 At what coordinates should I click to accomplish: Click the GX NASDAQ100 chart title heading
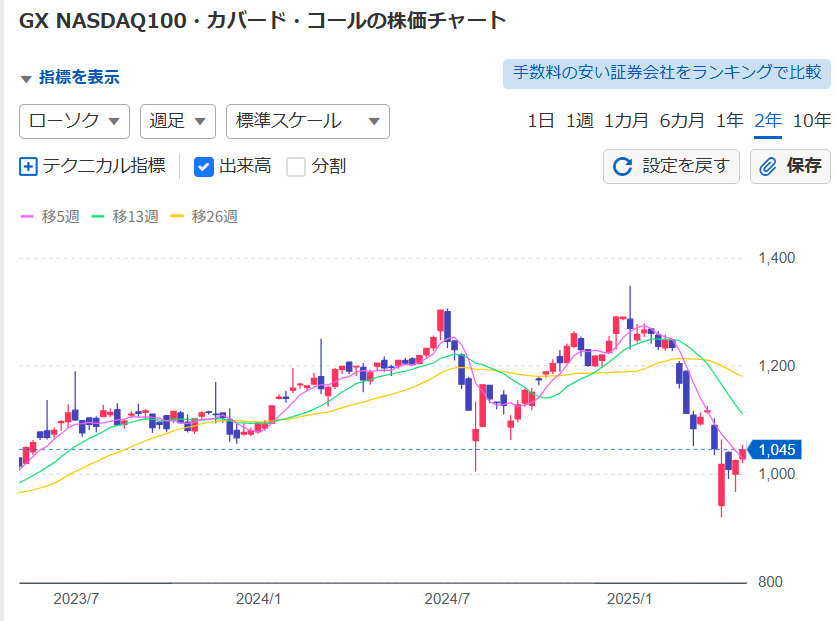click(x=263, y=21)
